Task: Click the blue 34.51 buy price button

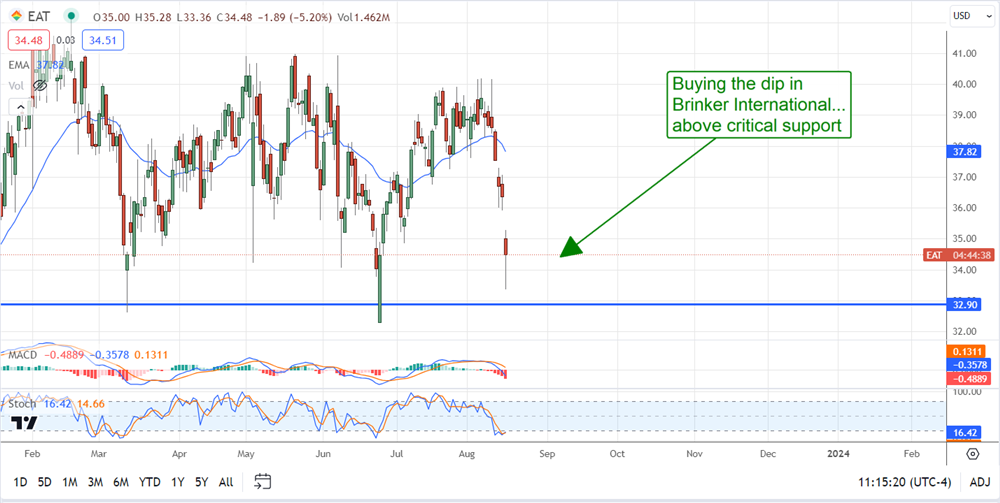Action: click(x=102, y=40)
